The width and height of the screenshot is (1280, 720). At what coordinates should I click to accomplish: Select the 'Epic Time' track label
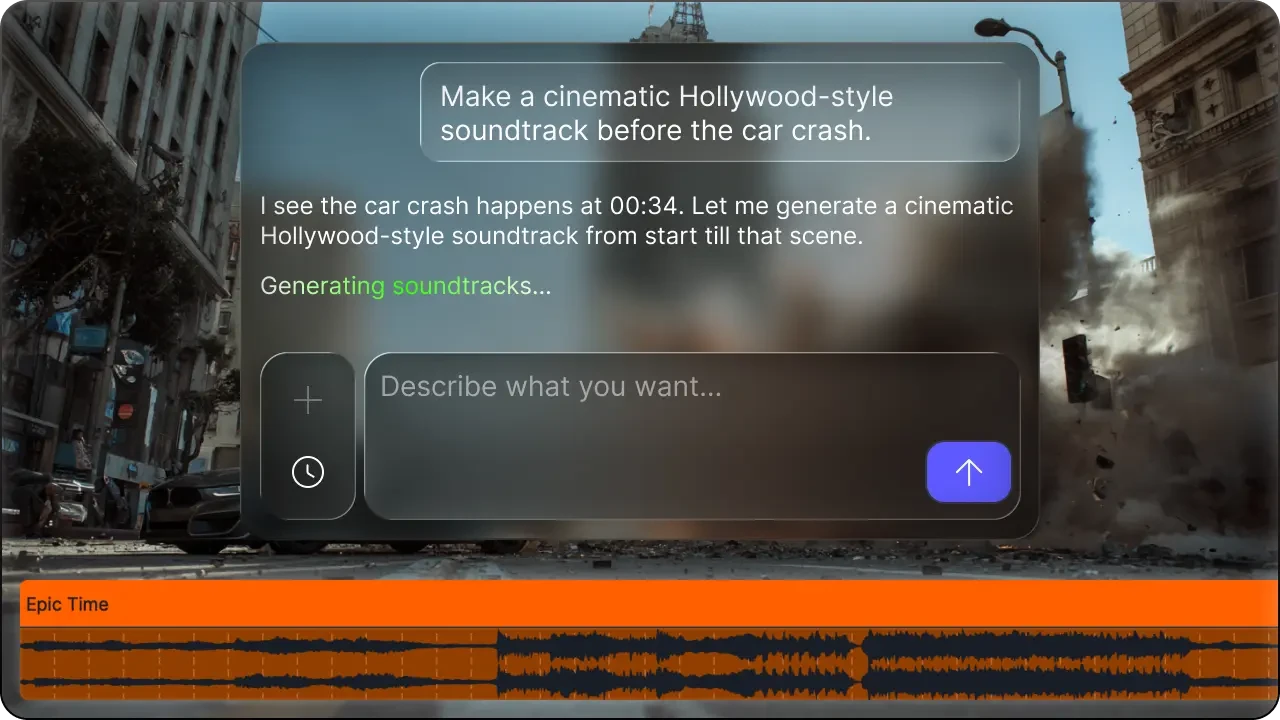67,605
